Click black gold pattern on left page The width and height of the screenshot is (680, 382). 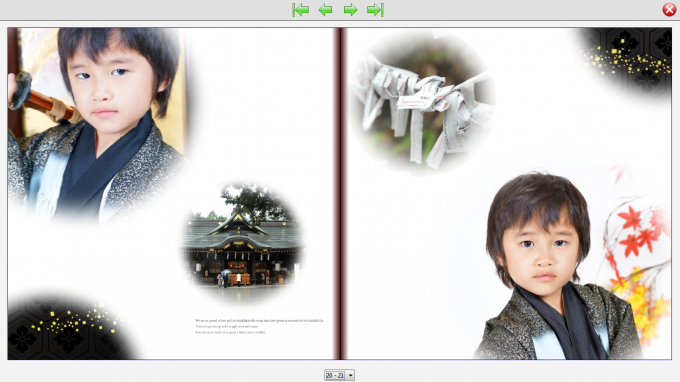tap(65, 326)
